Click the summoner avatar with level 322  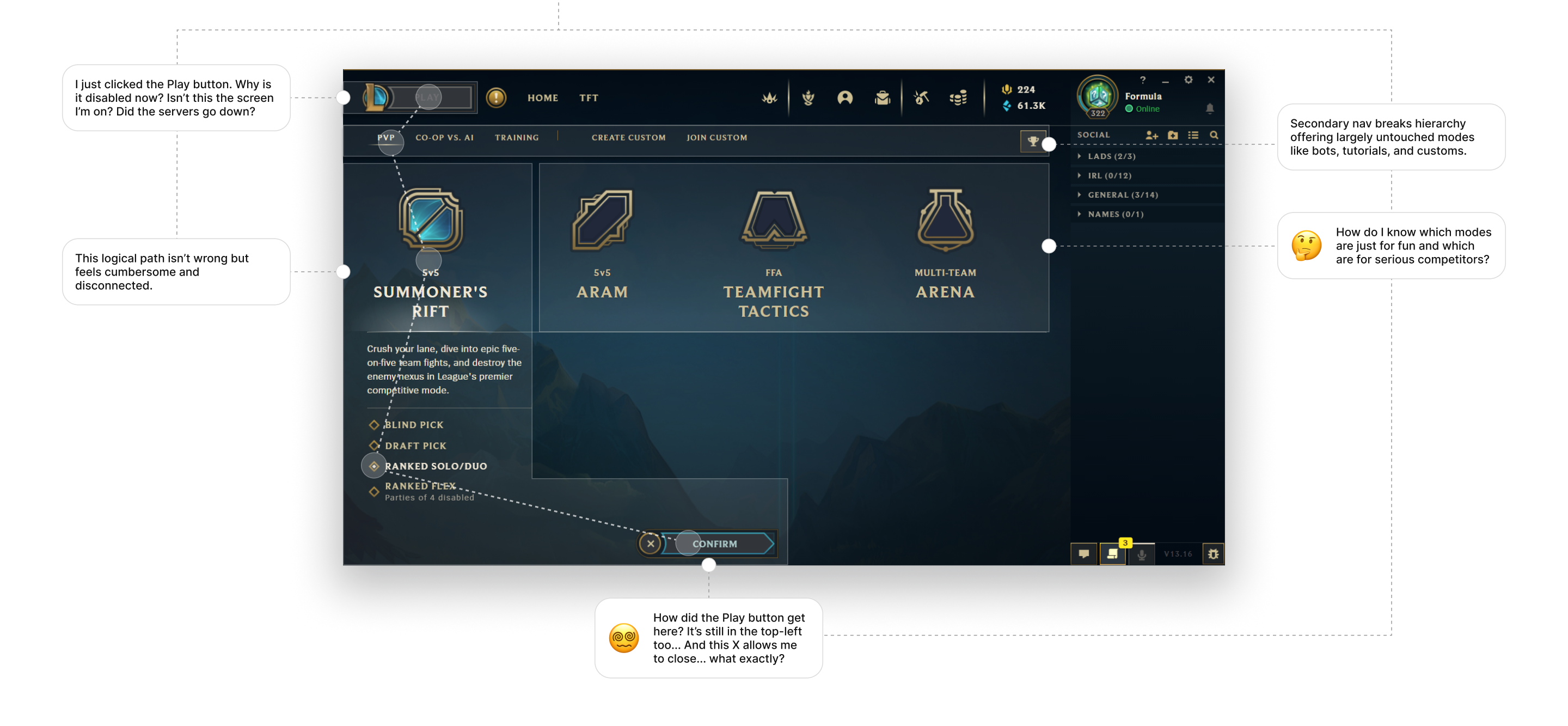[1097, 97]
